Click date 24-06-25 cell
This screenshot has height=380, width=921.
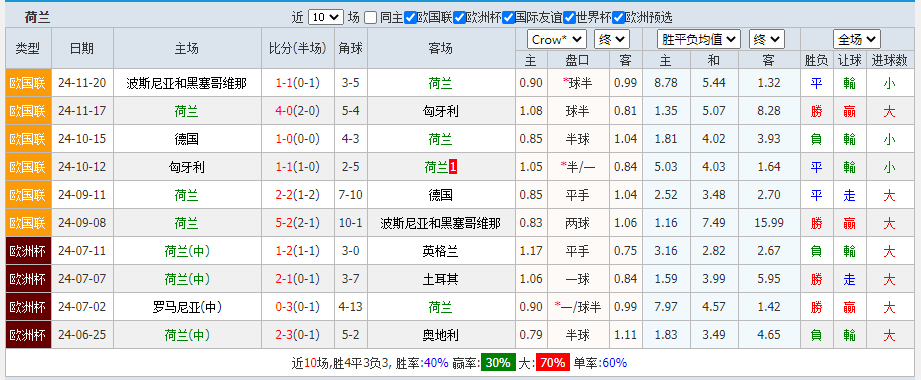tap(82, 335)
